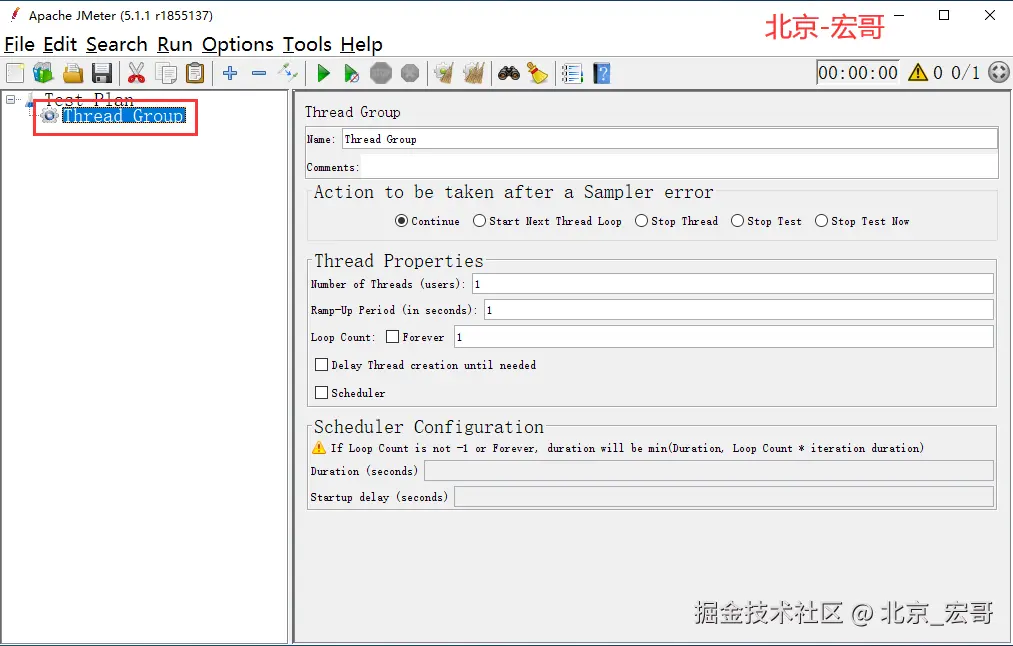Enable the Forever loop checkbox
This screenshot has height=646, width=1013.
tap(392, 337)
